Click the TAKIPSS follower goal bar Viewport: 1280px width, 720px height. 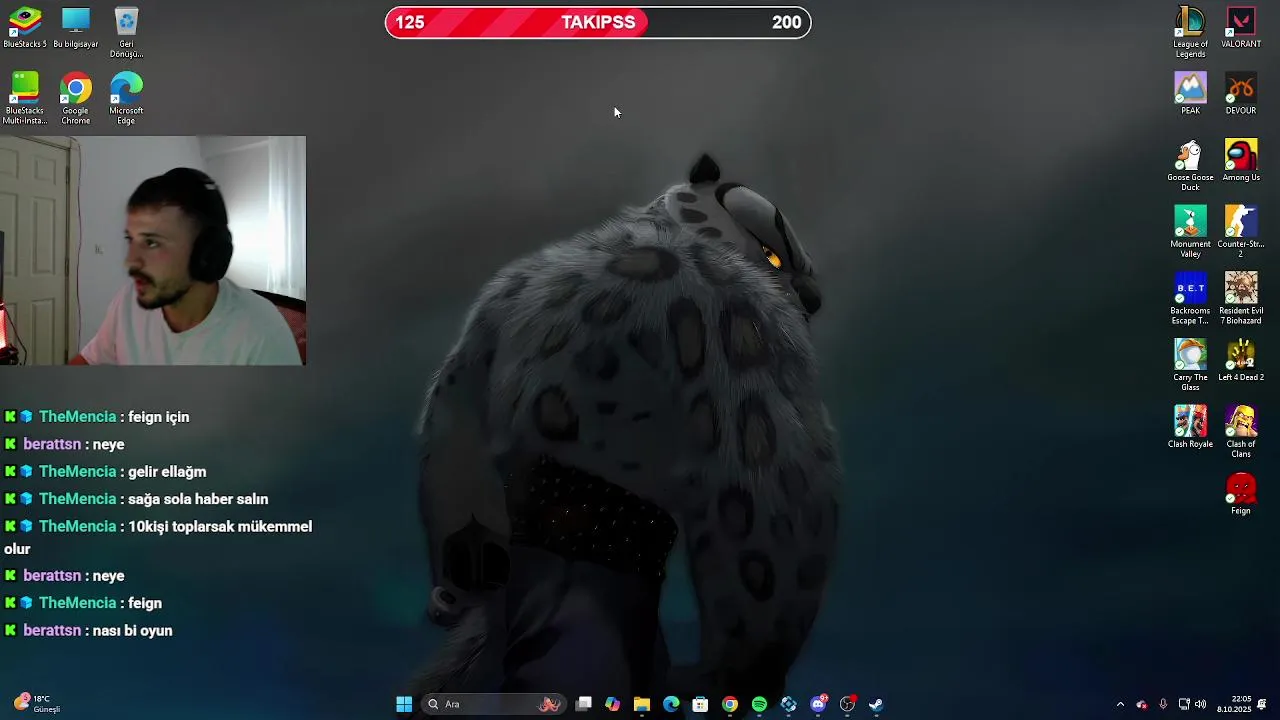click(598, 22)
